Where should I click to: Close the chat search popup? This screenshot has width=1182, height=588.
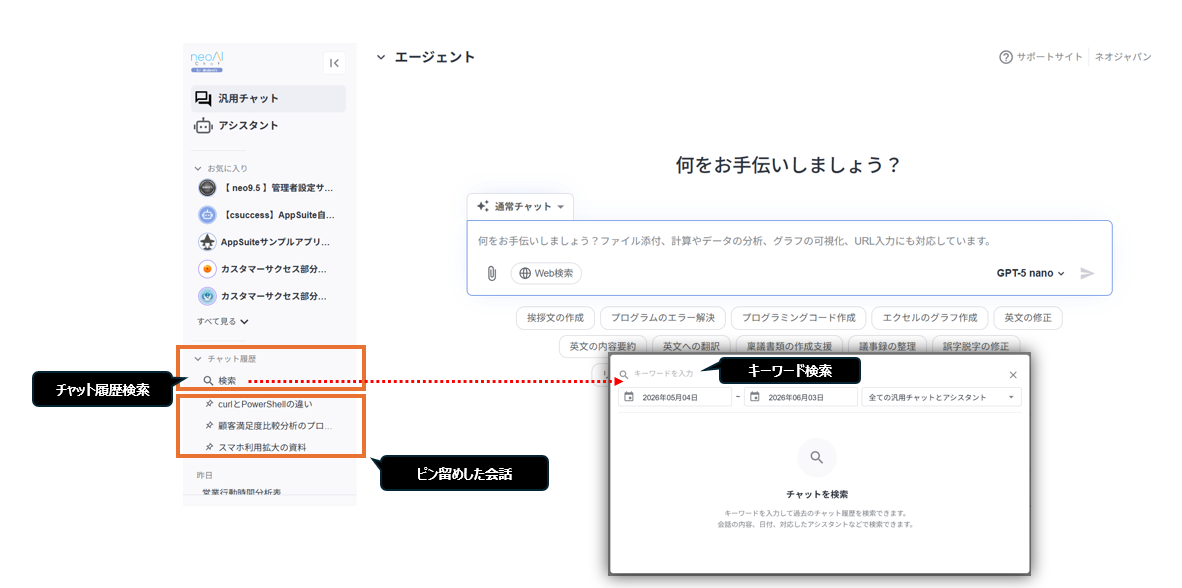[1013, 375]
